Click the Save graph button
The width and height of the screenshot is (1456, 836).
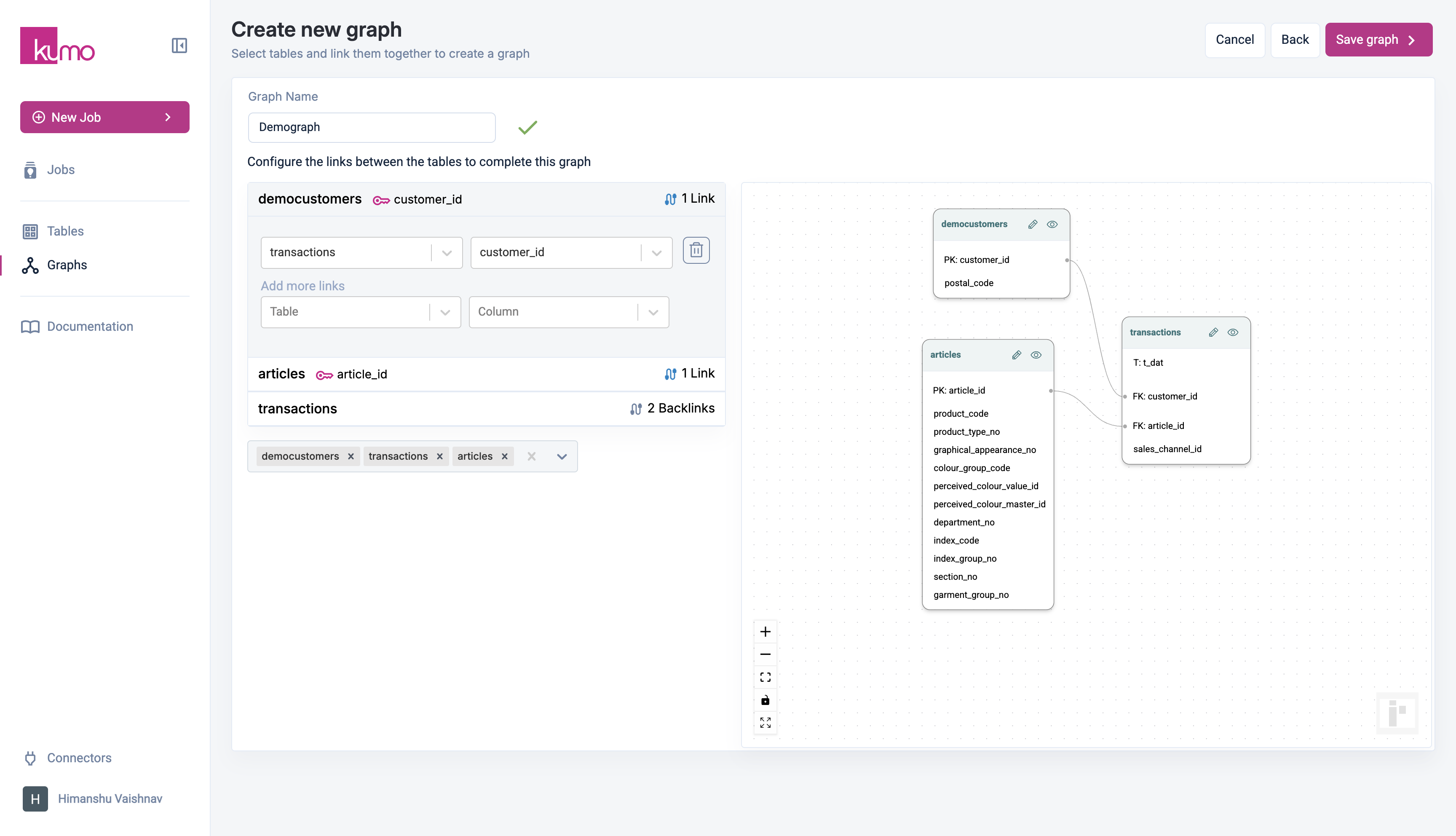[1377, 40]
